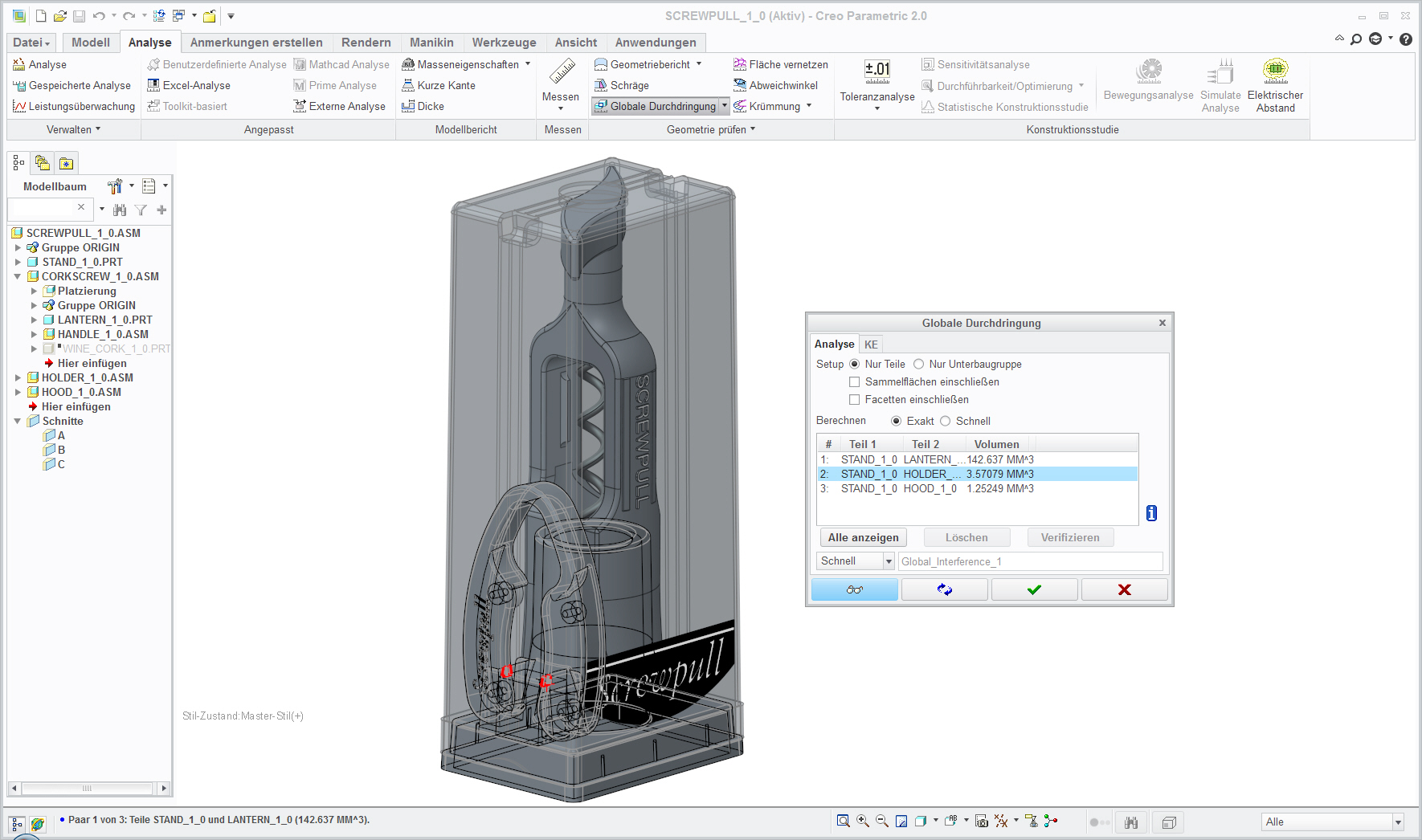Open the Abweichwinkel analysis
This screenshot has width=1422, height=840.
775,85
